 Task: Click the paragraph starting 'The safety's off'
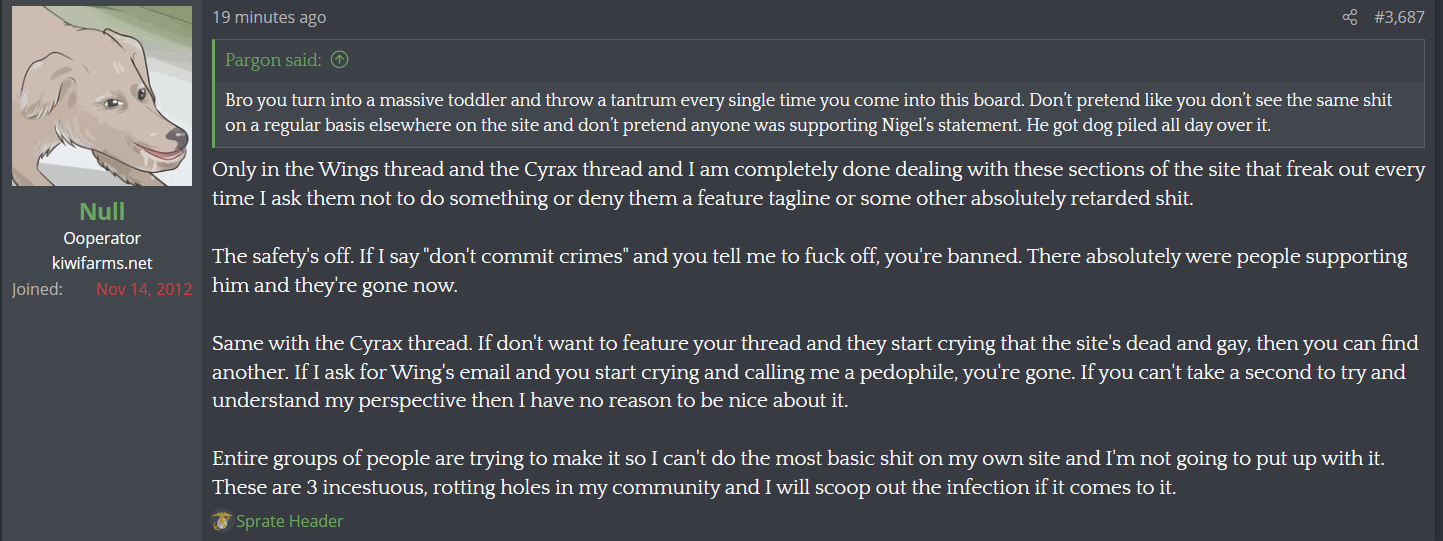tap(810, 271)
